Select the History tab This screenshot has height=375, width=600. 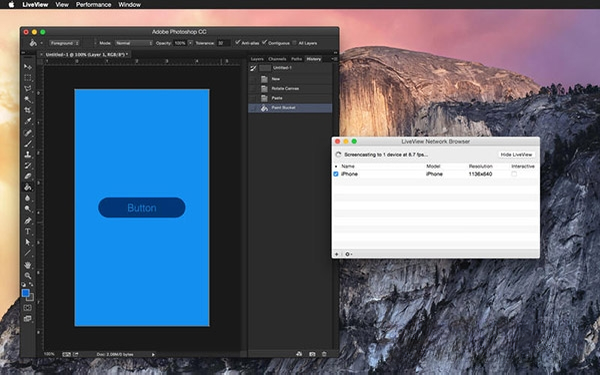pos(313,59)
